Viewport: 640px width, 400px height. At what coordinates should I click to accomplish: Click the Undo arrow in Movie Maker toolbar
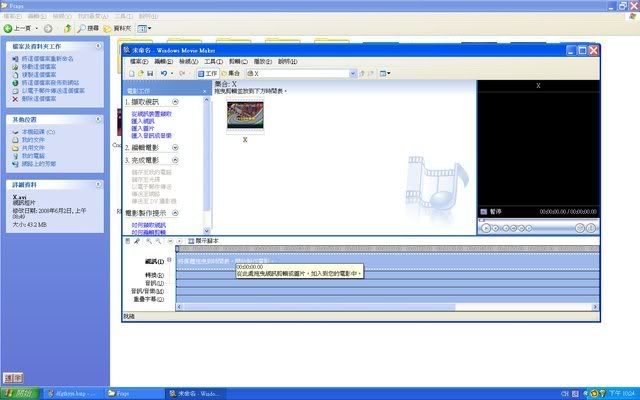[x=163, y=73]
